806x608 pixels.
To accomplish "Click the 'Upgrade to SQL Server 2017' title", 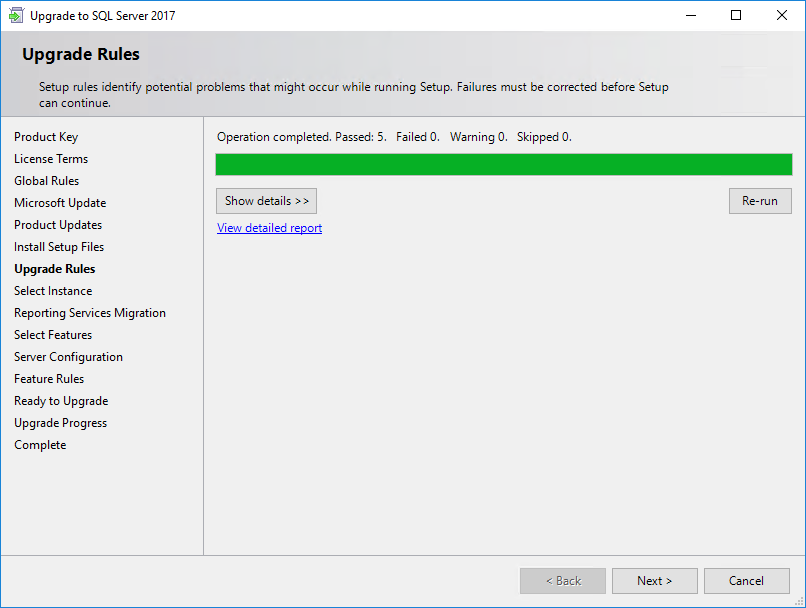I will (103, 16).
